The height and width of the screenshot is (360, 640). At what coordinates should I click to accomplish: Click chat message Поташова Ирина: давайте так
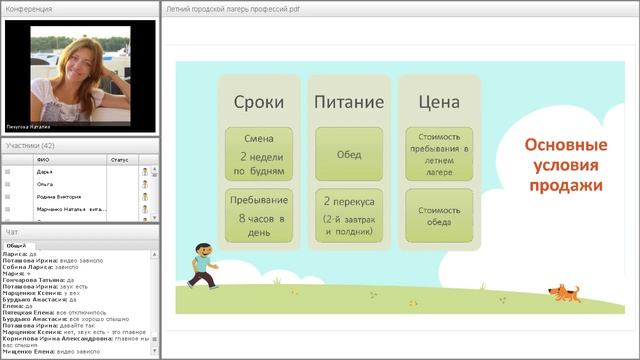tap(49, 325)
